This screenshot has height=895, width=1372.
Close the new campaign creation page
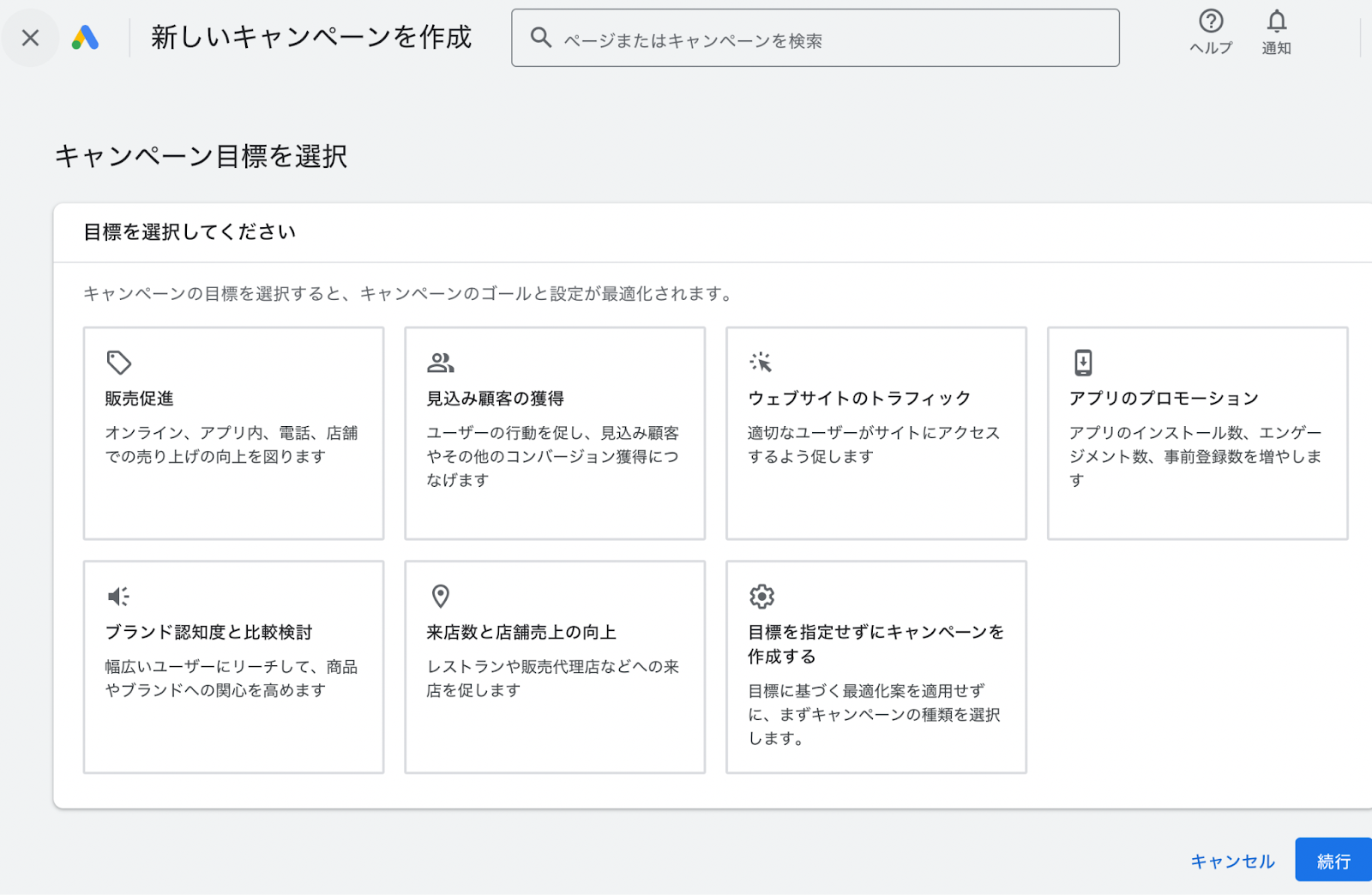(x=30, y=38)
